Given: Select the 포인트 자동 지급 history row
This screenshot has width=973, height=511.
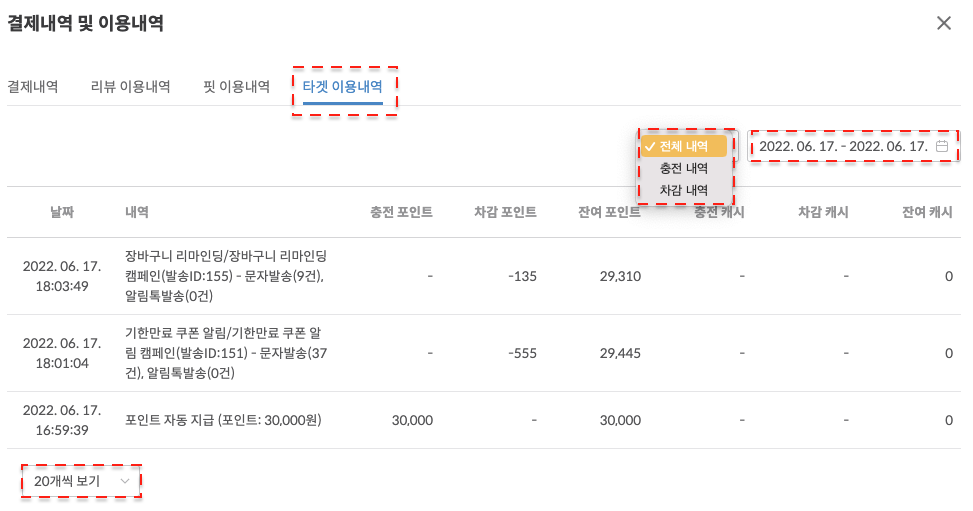Looking at the screenshot, I should pyautogui.click(x=223, y=420).
